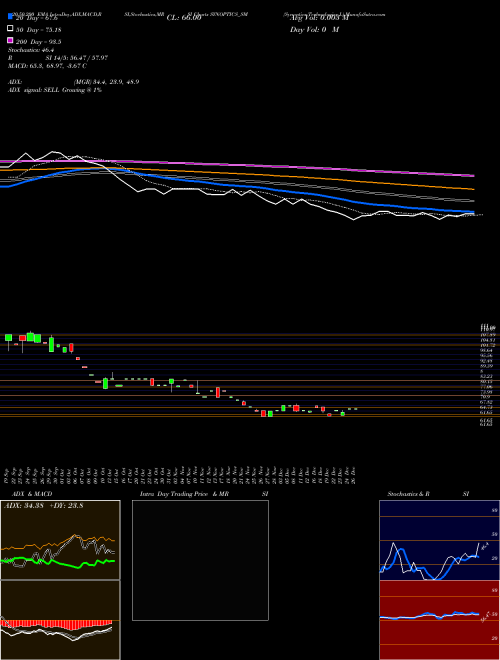The width and height of the screenshot is (500, 660).
Task: Click the 'ADX signal: SELL Growing @ 1%' text
Action: (x=55, y=90)
